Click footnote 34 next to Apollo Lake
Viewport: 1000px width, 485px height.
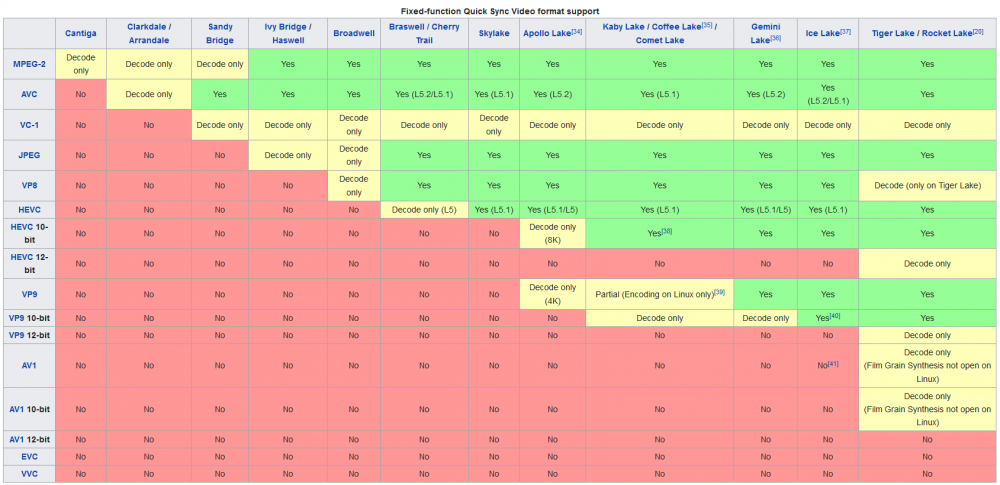pos(577,31)
